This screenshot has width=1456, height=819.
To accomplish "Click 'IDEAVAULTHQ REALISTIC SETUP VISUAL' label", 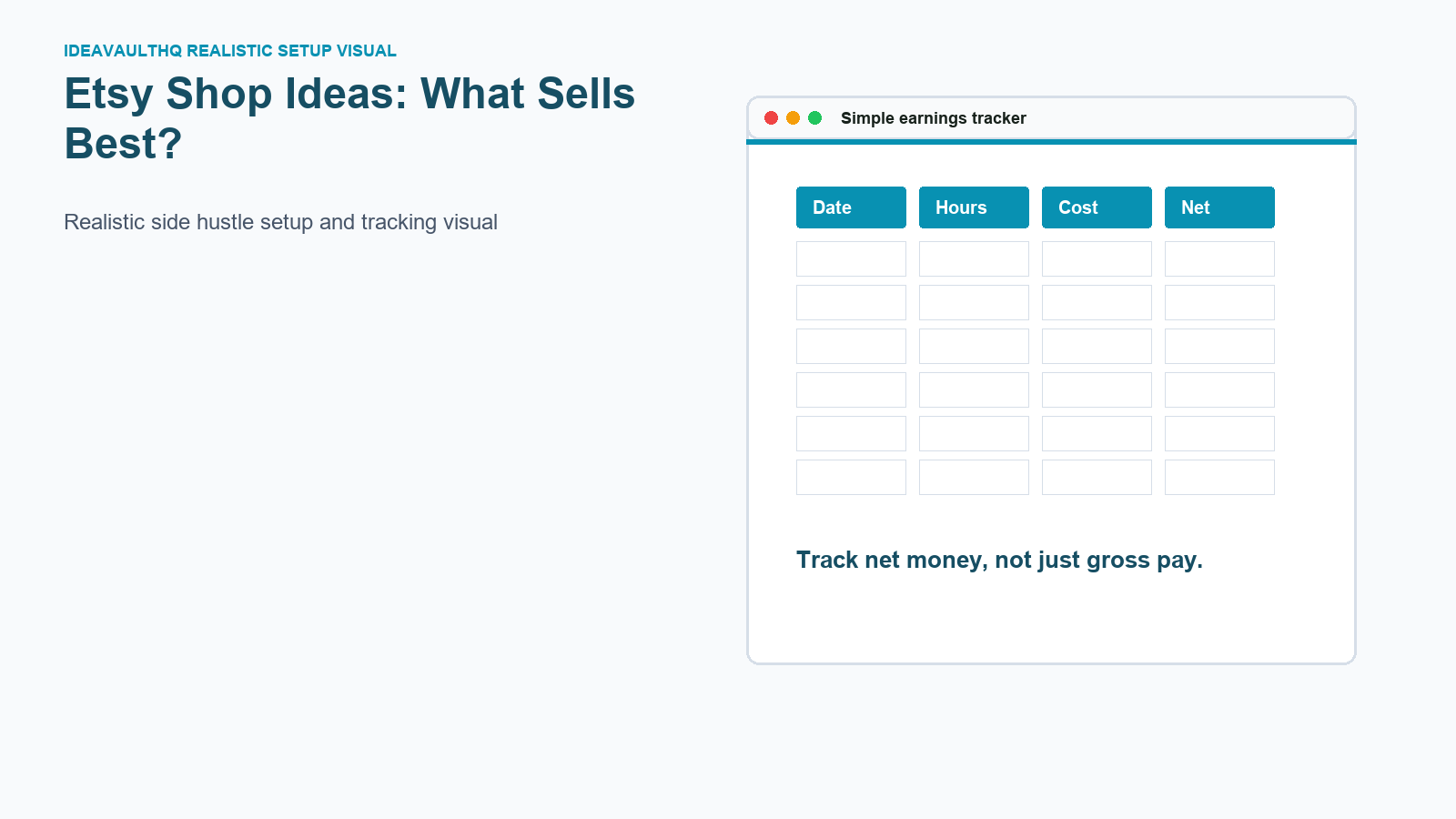I will point(230,51).
